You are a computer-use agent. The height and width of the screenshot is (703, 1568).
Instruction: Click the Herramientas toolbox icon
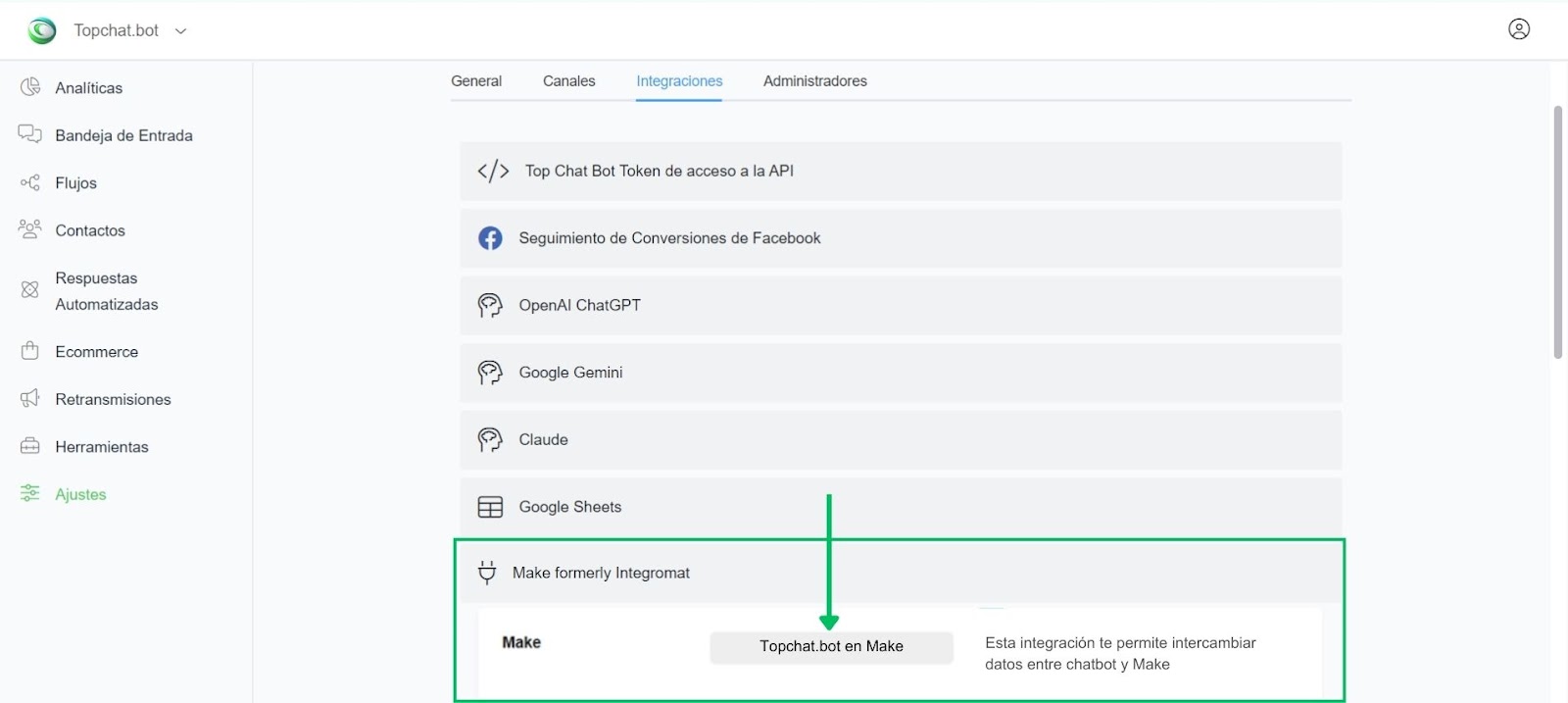click(30, 446)
